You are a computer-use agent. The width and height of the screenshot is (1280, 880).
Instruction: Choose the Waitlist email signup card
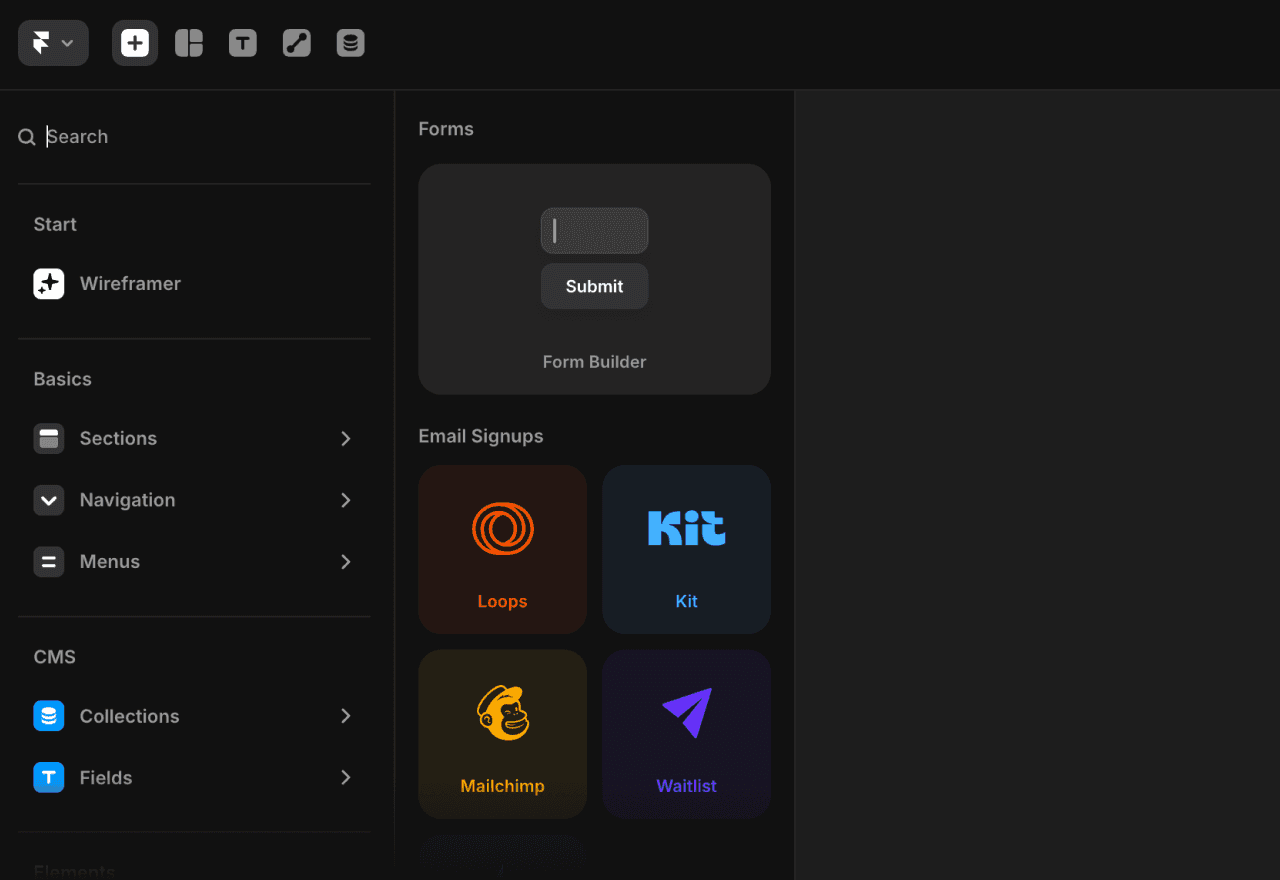click(686, 734)
